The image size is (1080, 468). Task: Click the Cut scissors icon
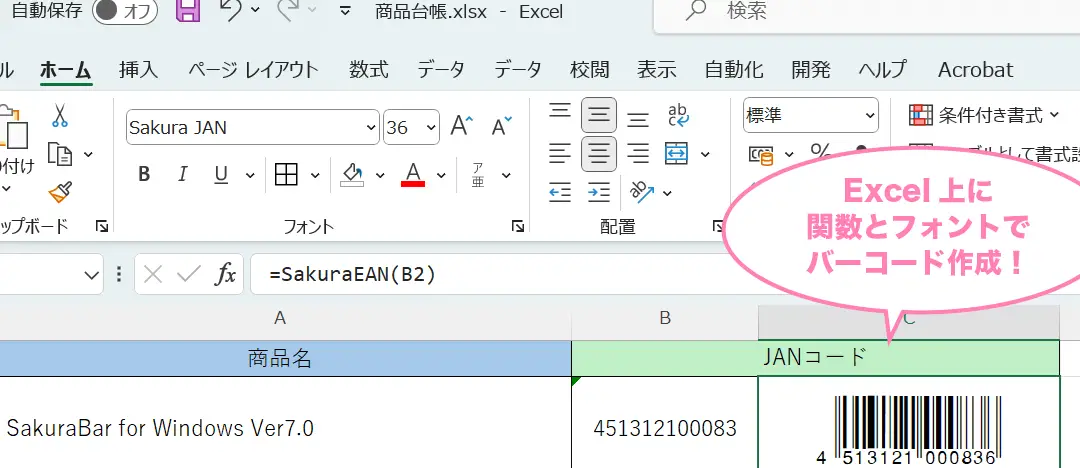(59, 116)
